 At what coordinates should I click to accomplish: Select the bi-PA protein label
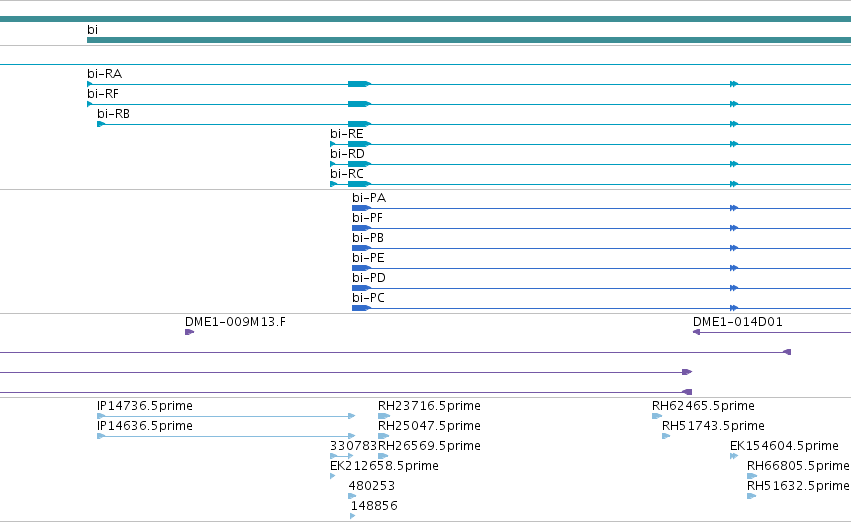pos(369,198)
